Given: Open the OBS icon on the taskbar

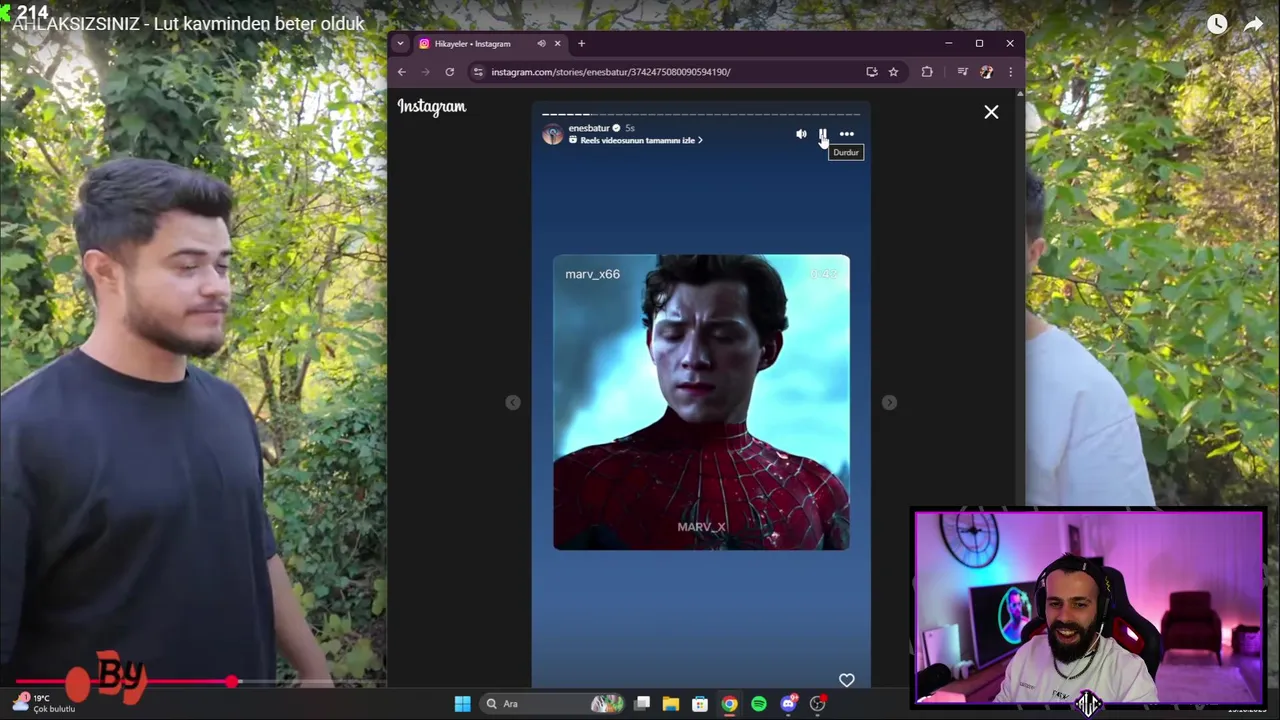Looking at the screenshot, I should pyautogui.click(x=818, y=704).
